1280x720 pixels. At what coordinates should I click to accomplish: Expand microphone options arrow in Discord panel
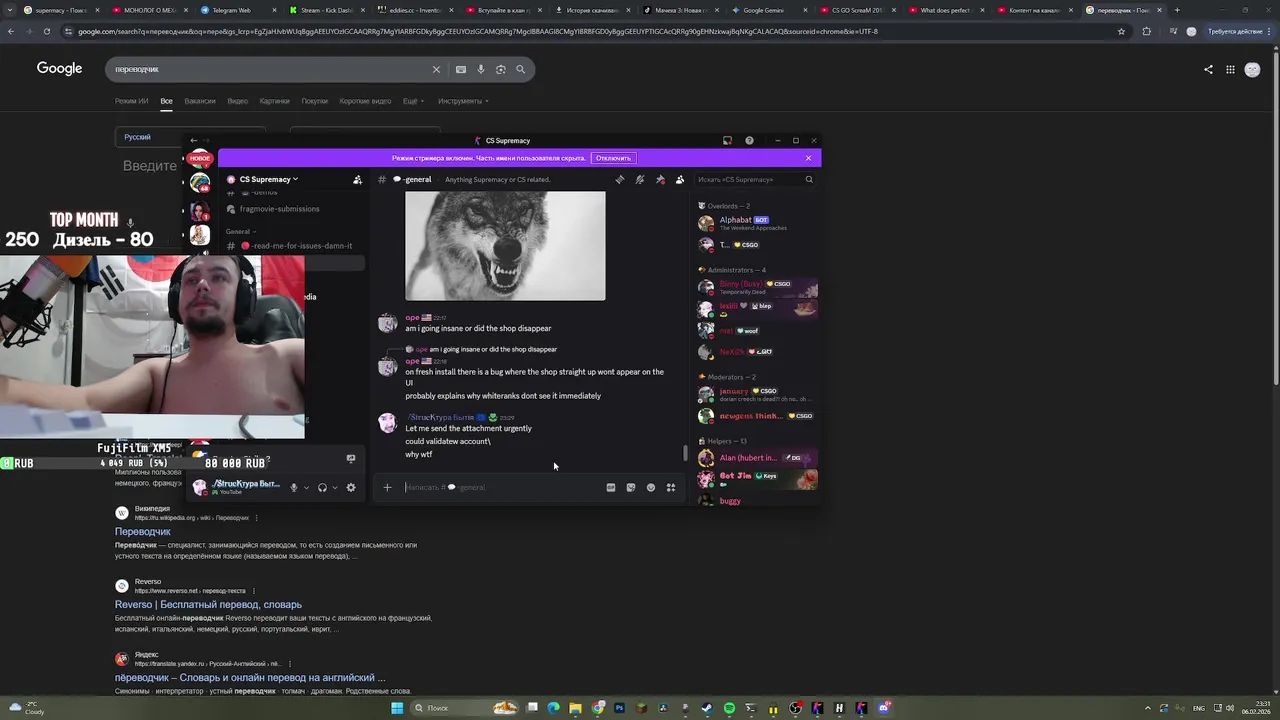306,488
